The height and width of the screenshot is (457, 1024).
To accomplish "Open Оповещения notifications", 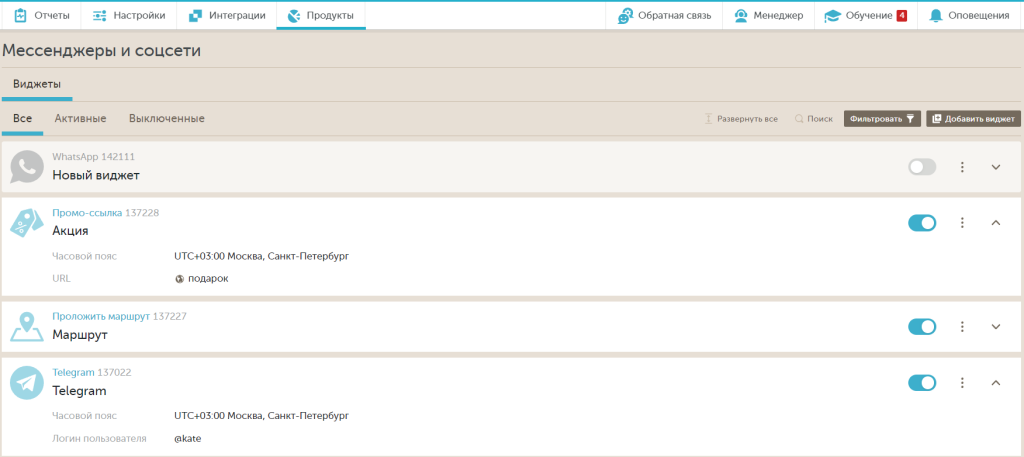I will tap(970, 16).
